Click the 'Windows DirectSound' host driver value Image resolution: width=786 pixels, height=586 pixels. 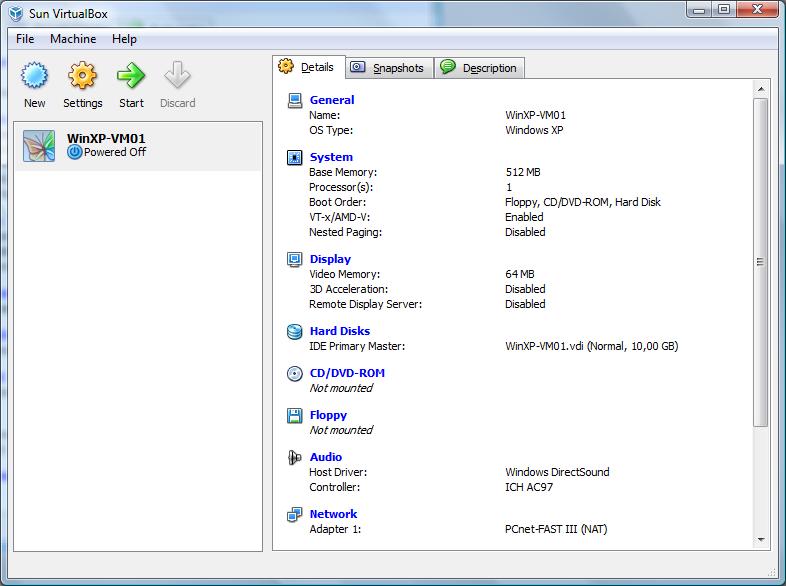click(x=557, y=472)
